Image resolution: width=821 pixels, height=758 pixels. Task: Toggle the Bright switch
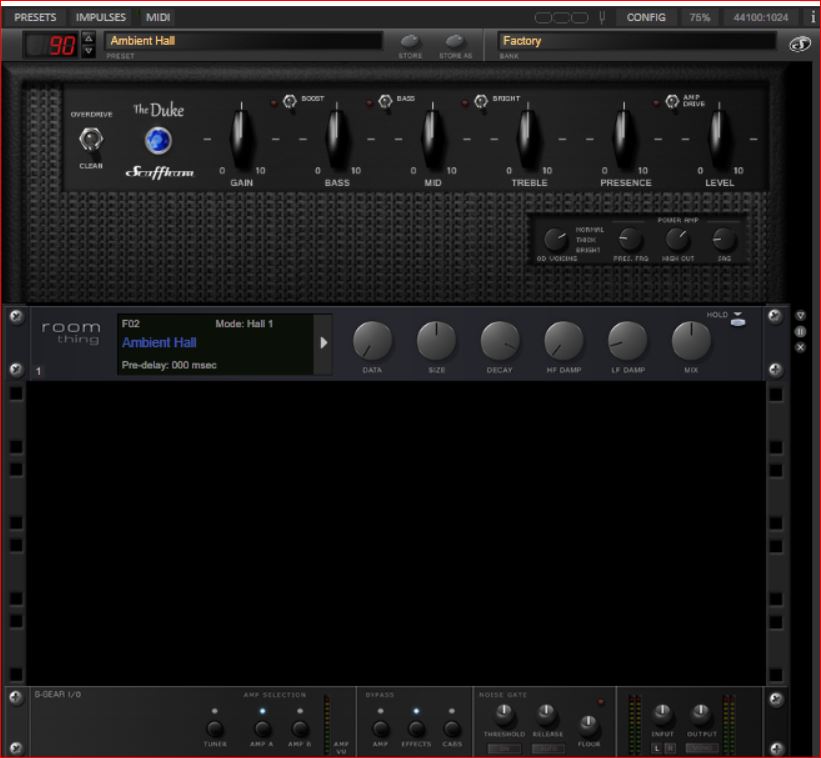pos(481,101)
